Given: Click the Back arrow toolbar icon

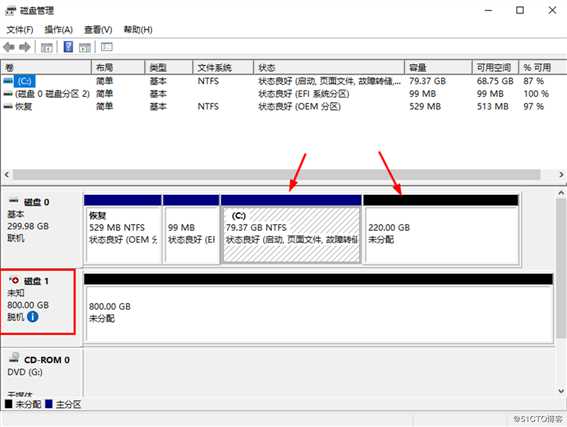Looking at the screenshot, I should (9, 47).
